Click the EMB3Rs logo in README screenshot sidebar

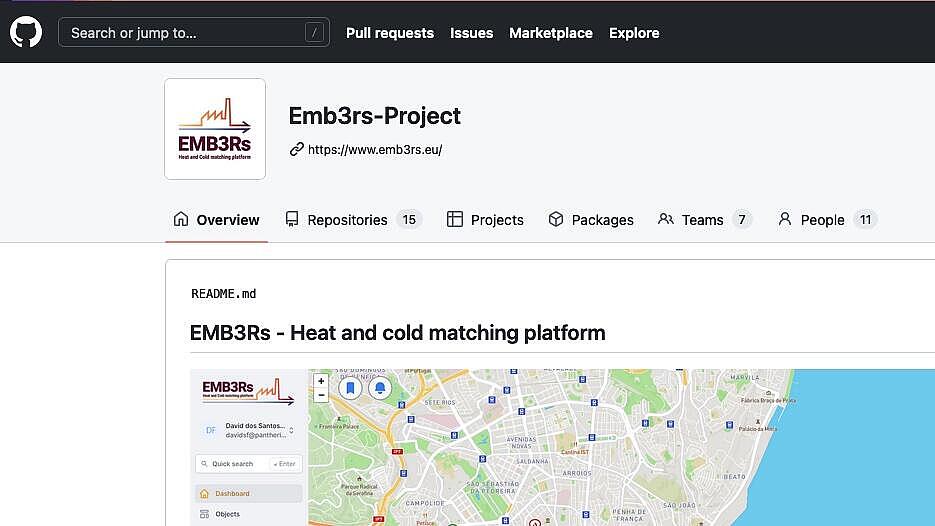point(248,391)
